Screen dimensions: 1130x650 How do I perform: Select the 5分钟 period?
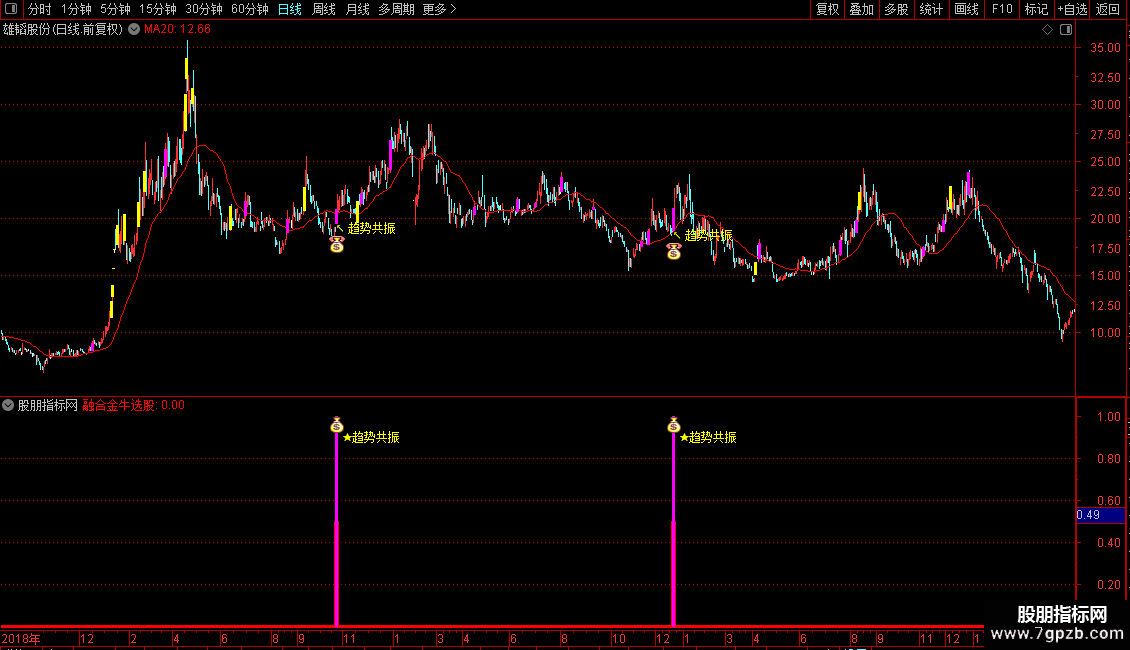pos(115,9)
